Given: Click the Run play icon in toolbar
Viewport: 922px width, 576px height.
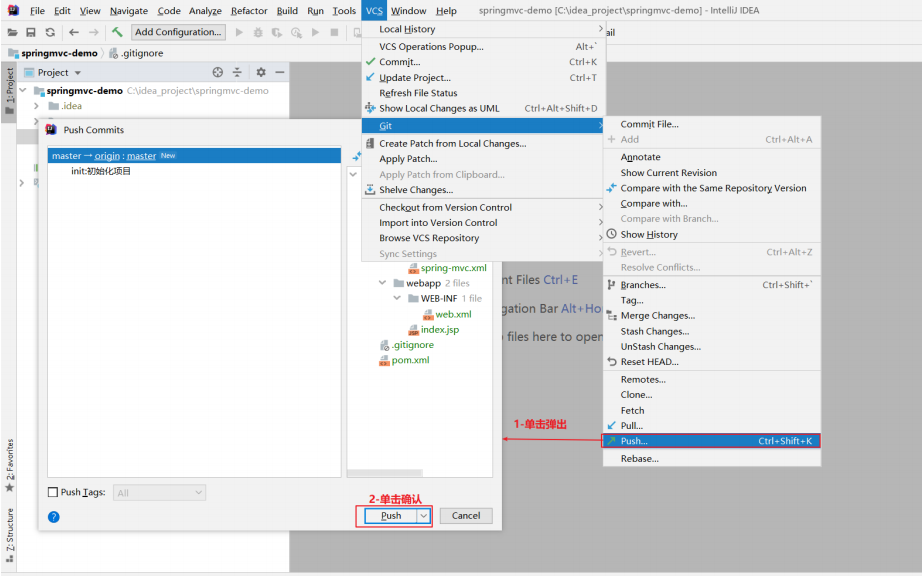Looking at the screenshot, I should (x=239, y=32).
